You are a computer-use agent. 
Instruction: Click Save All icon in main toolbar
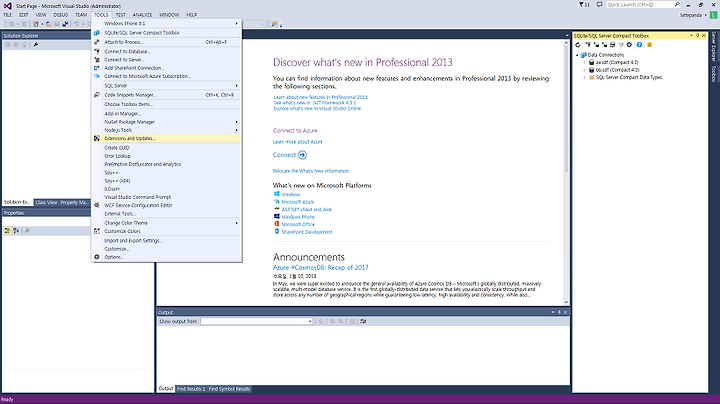coord(65,24)
